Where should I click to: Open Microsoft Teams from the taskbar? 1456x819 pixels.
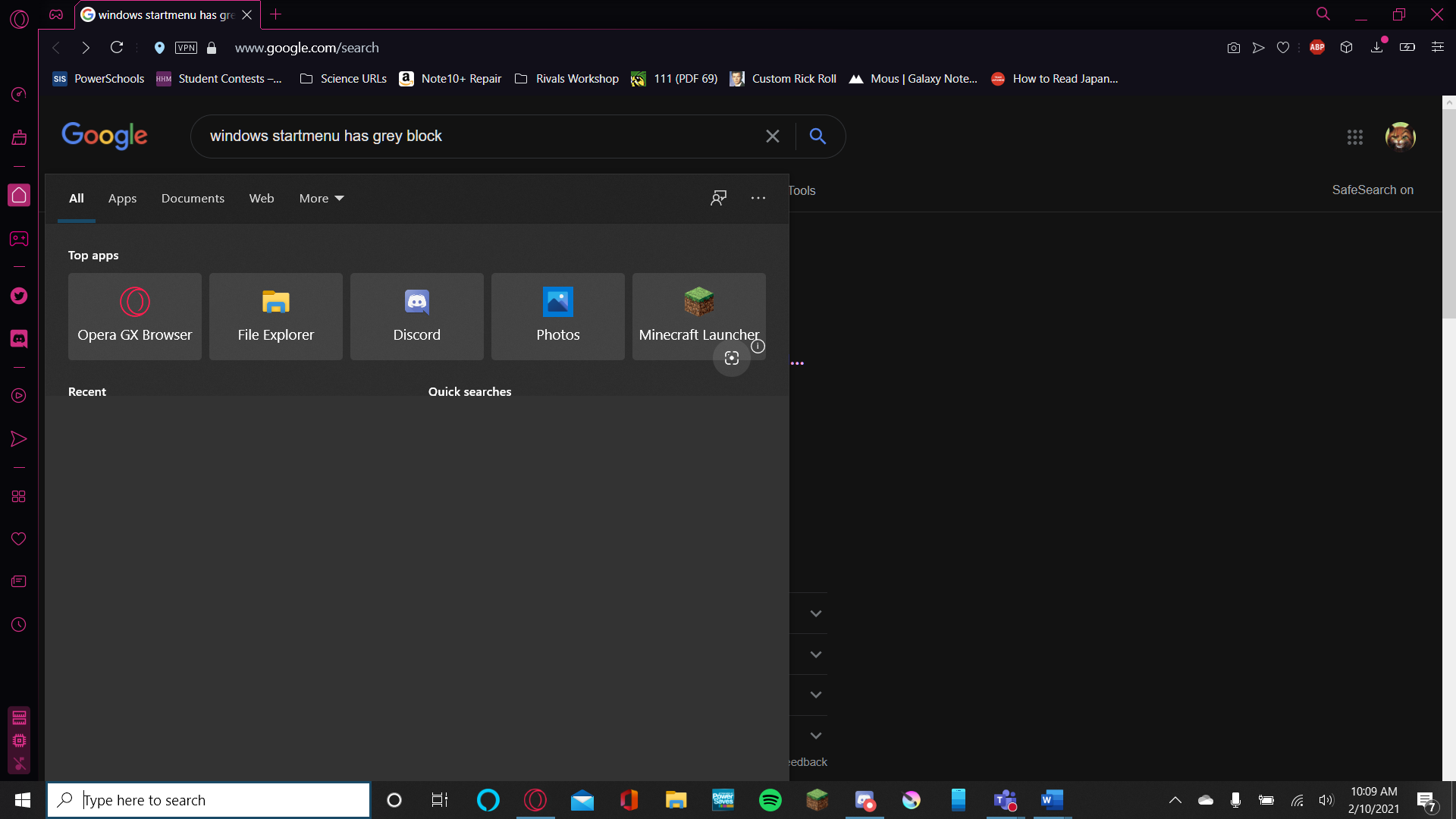[x=1005, y=800]
